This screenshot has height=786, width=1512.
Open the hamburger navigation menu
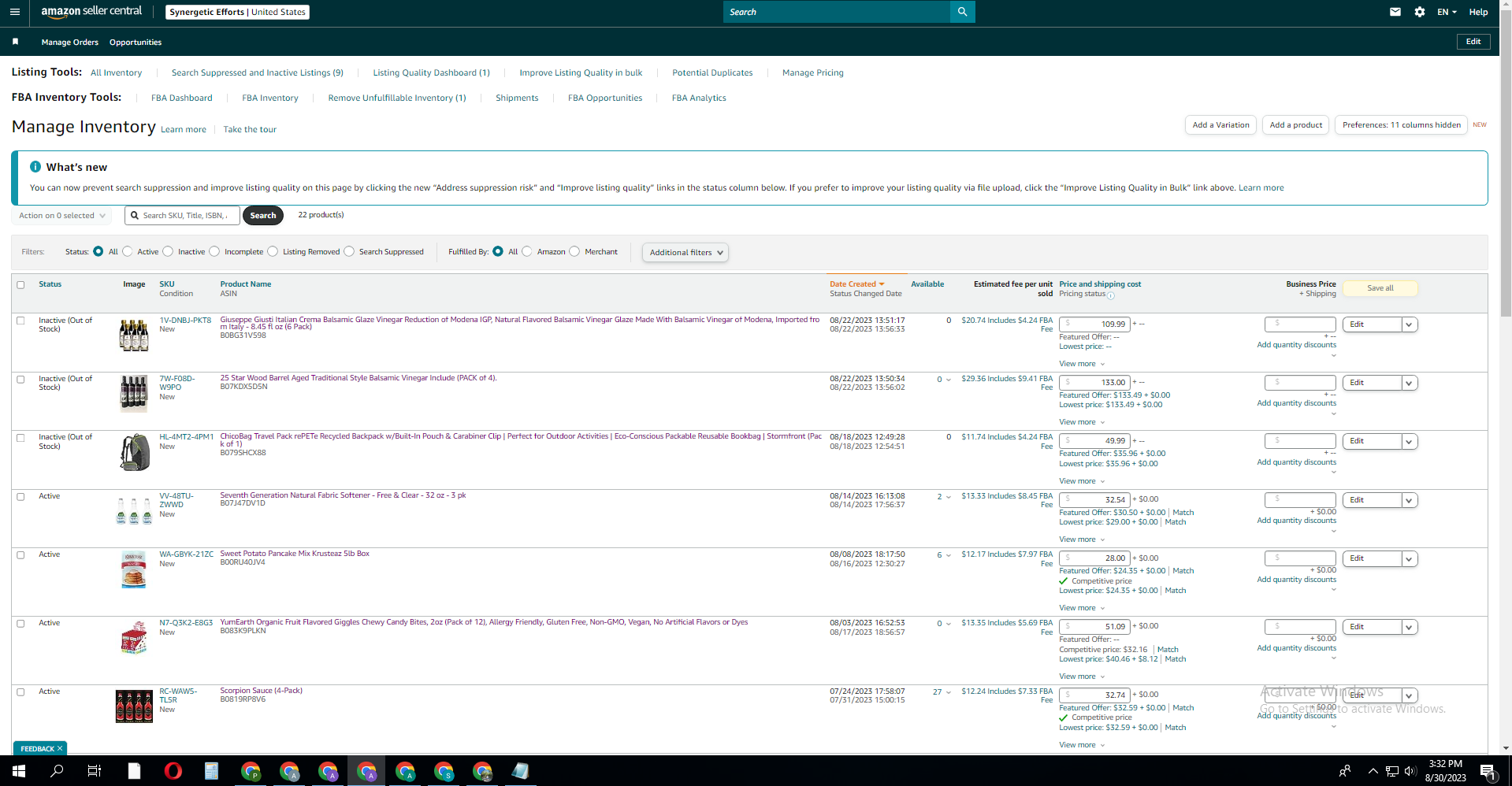(x=15, y=12)
